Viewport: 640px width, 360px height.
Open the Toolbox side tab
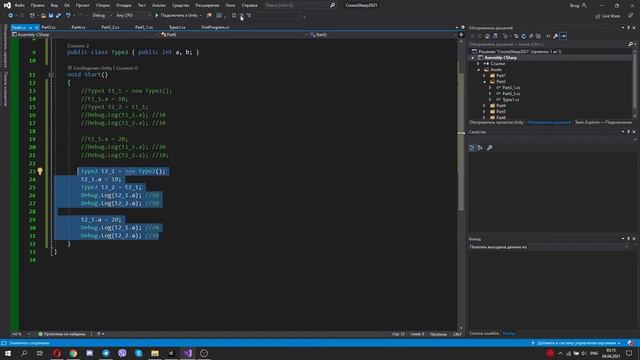coord(5,89)
